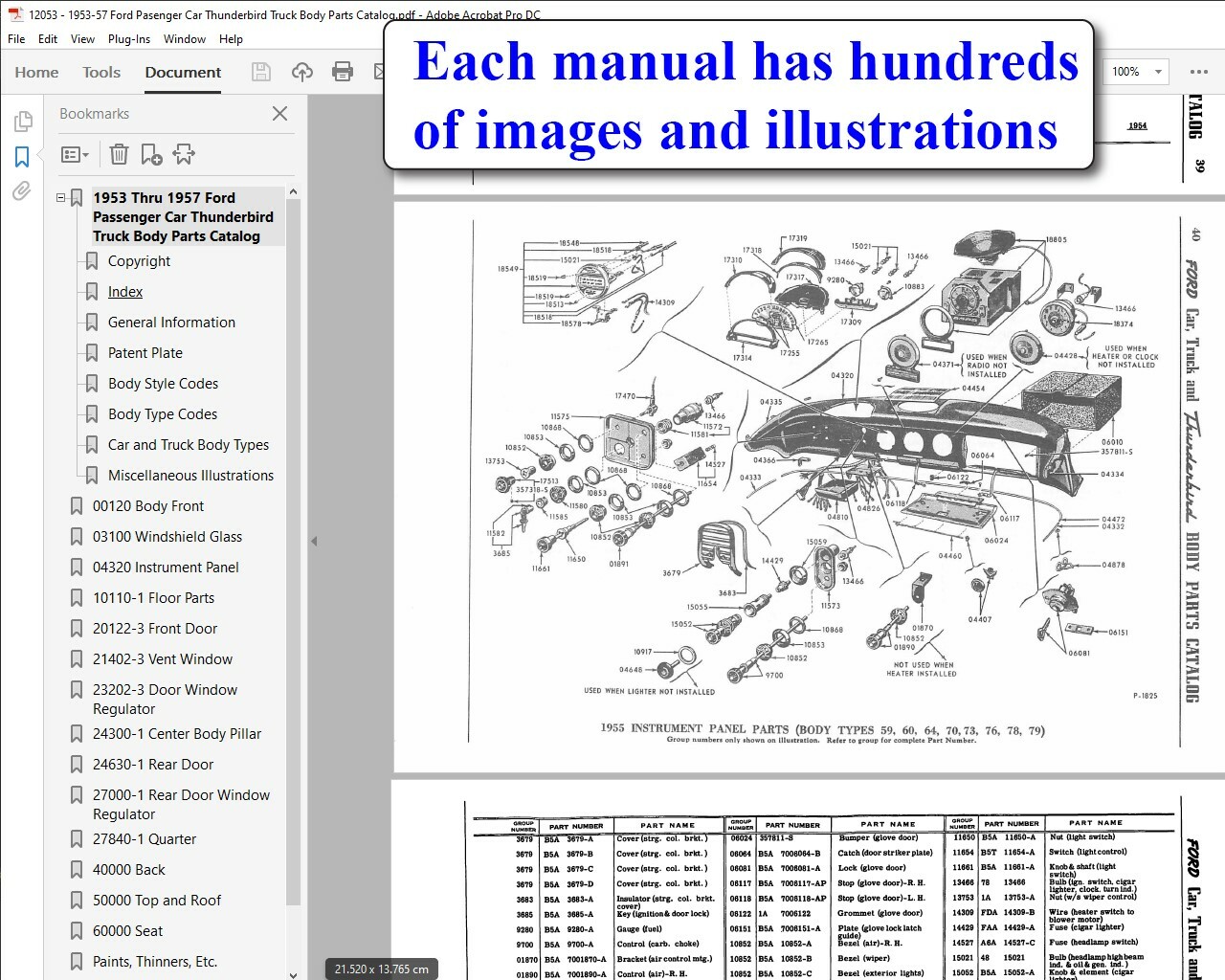Go to 10110-1 Floor Parts bookmark
The height and width of the screenshot is (980, 1225).
(x=153, y=598)
